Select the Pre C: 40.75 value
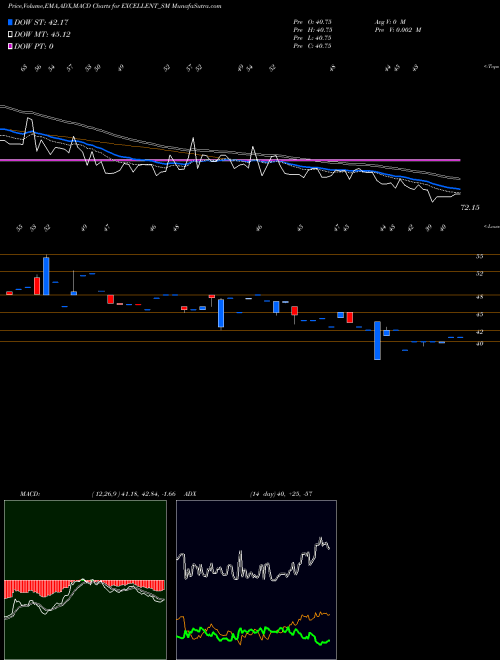The image size is (500, 660). (x=312, y=46)
